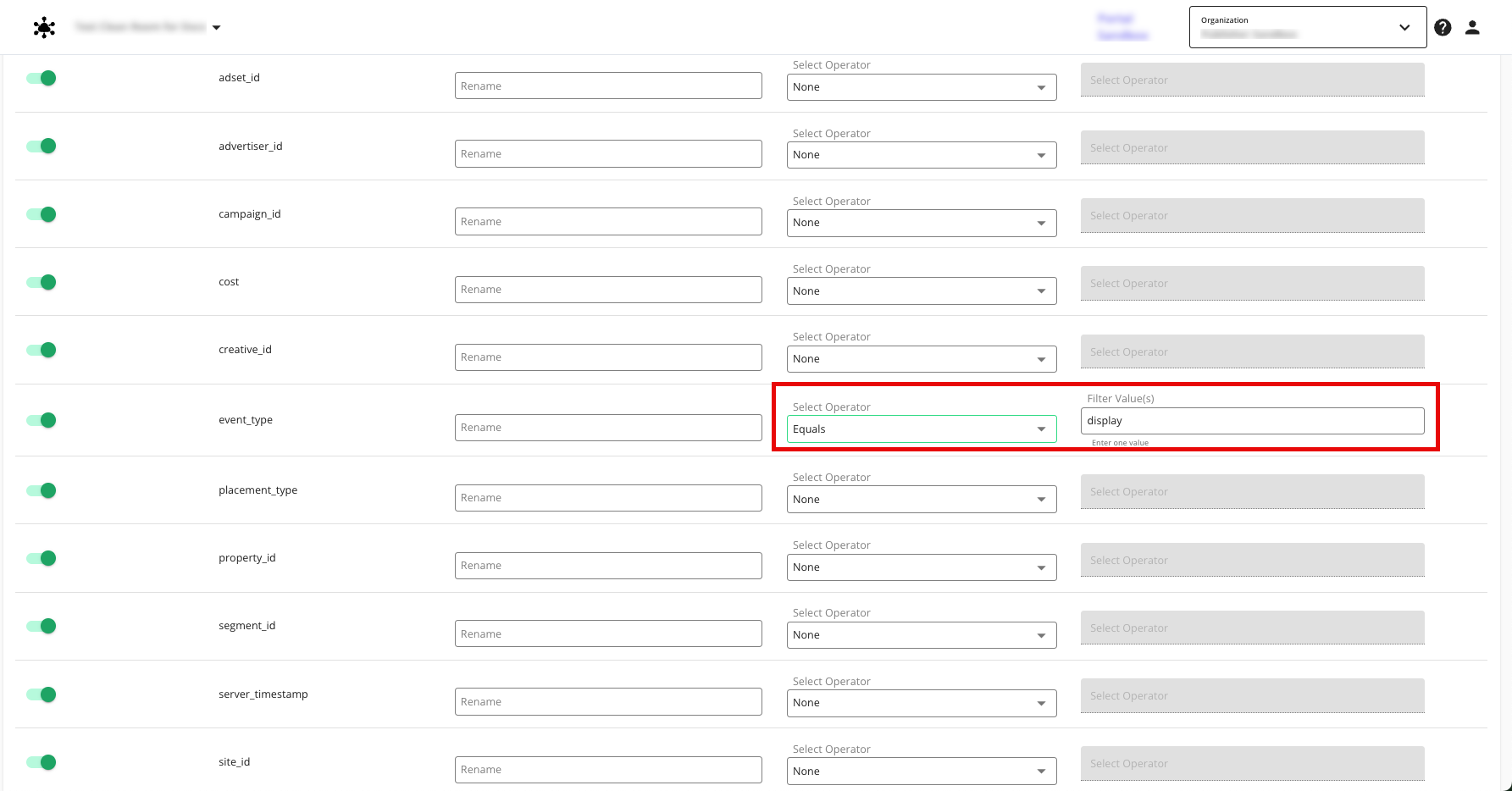This screenshot has height=791, width=1512.
Task: Focus the Rename input for creative_id
Action: click(x=607, y=357)
